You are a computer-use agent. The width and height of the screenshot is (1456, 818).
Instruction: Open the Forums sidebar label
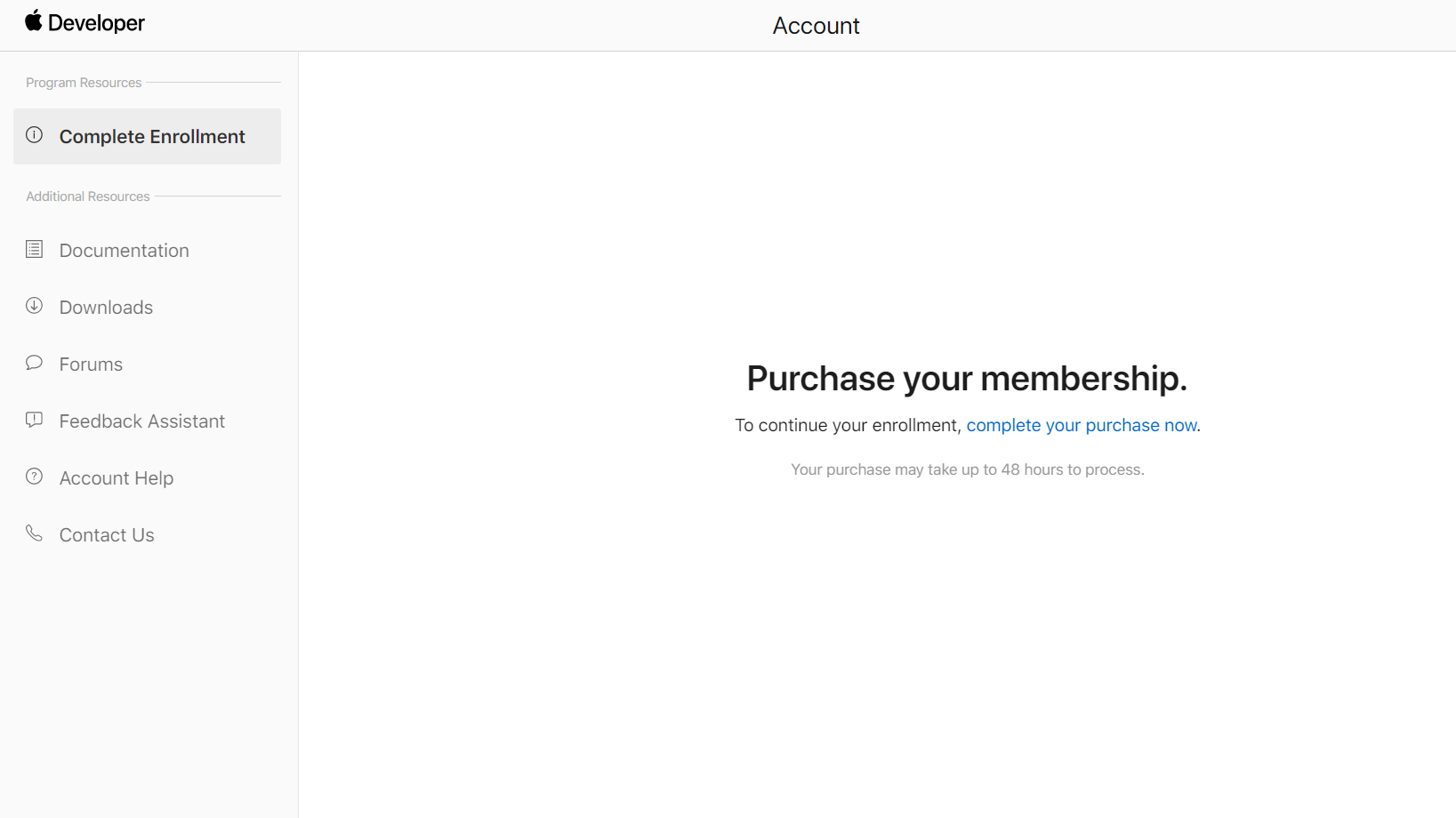point(91,365)
